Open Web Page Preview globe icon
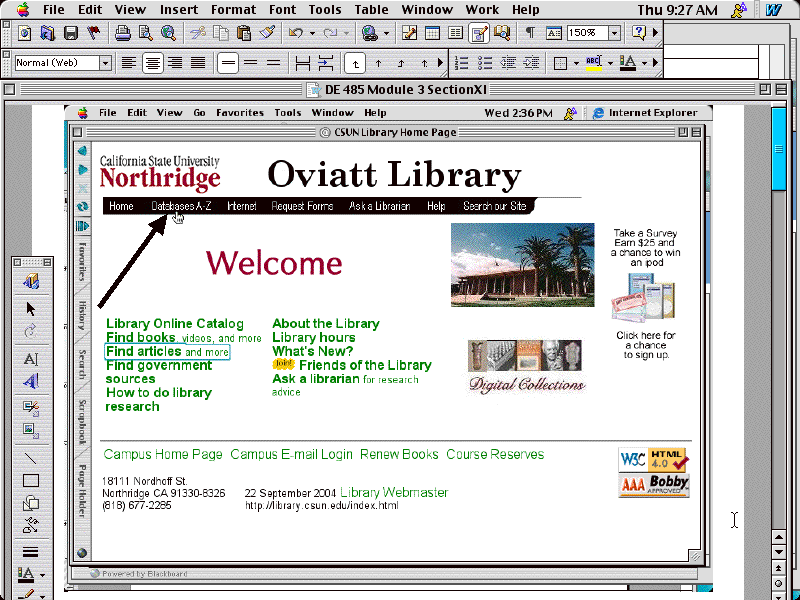Screen dimensions: 800x600 (168, 33)
